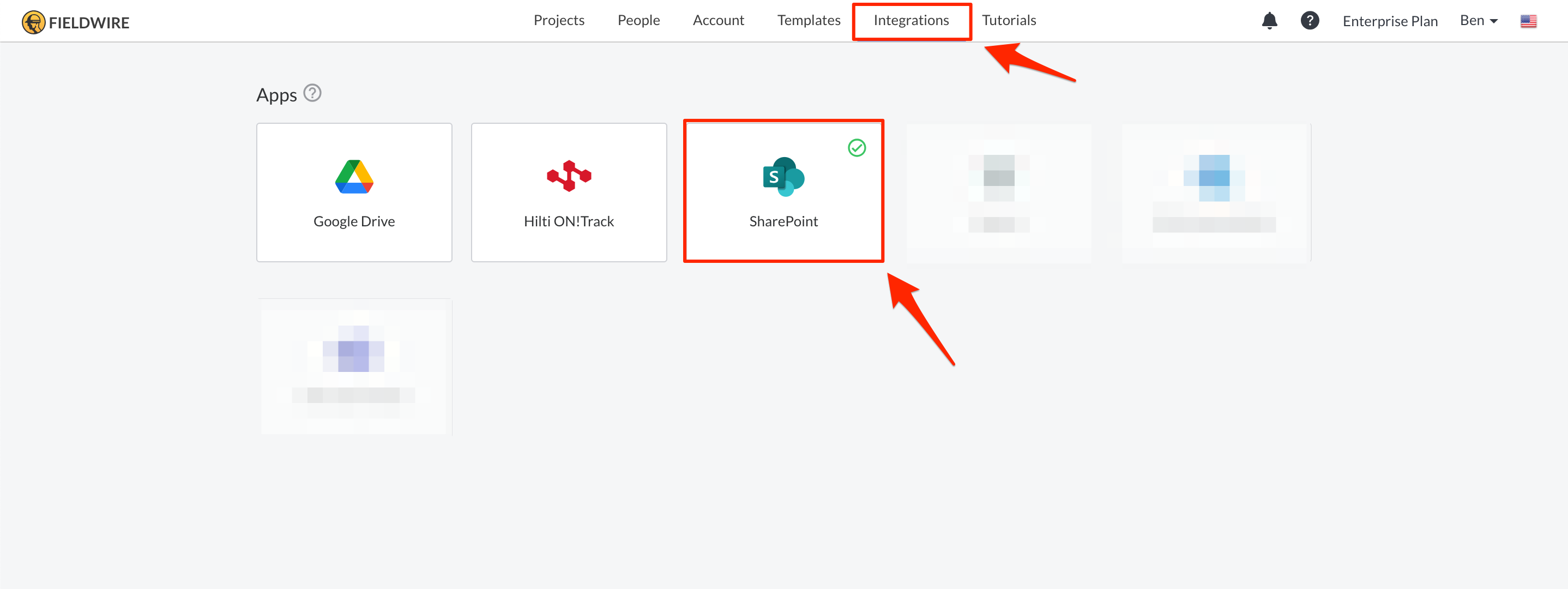Viewport: 1568px width, 589px height.
Task: Open the Templates tab
Action: (x=809, y=20)
